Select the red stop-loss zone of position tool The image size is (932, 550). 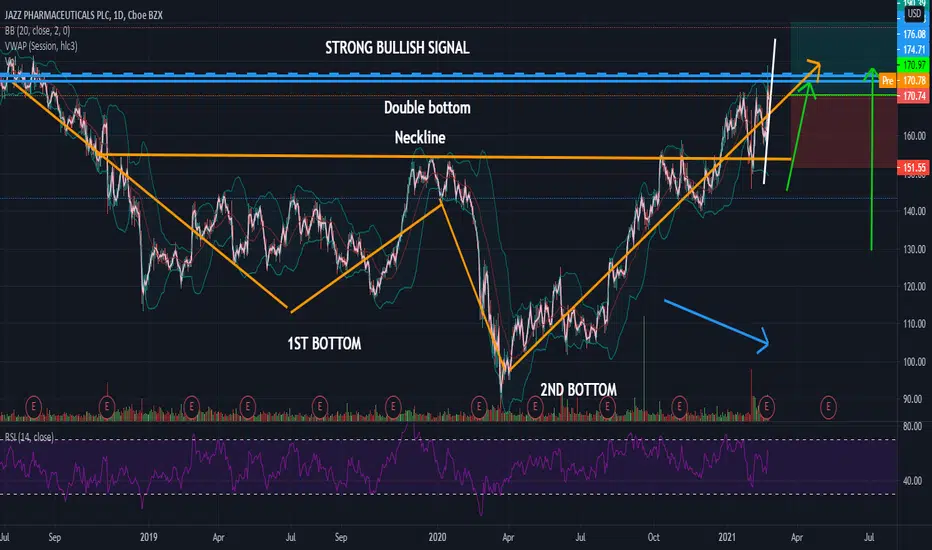pos(843,131)
